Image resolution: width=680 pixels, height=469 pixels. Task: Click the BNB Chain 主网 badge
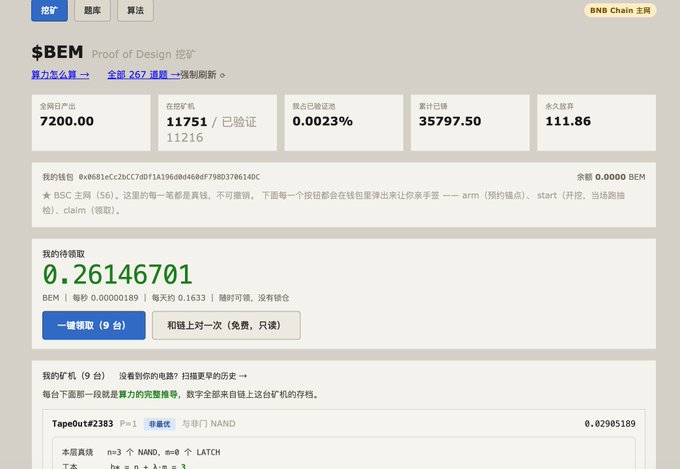620,10
